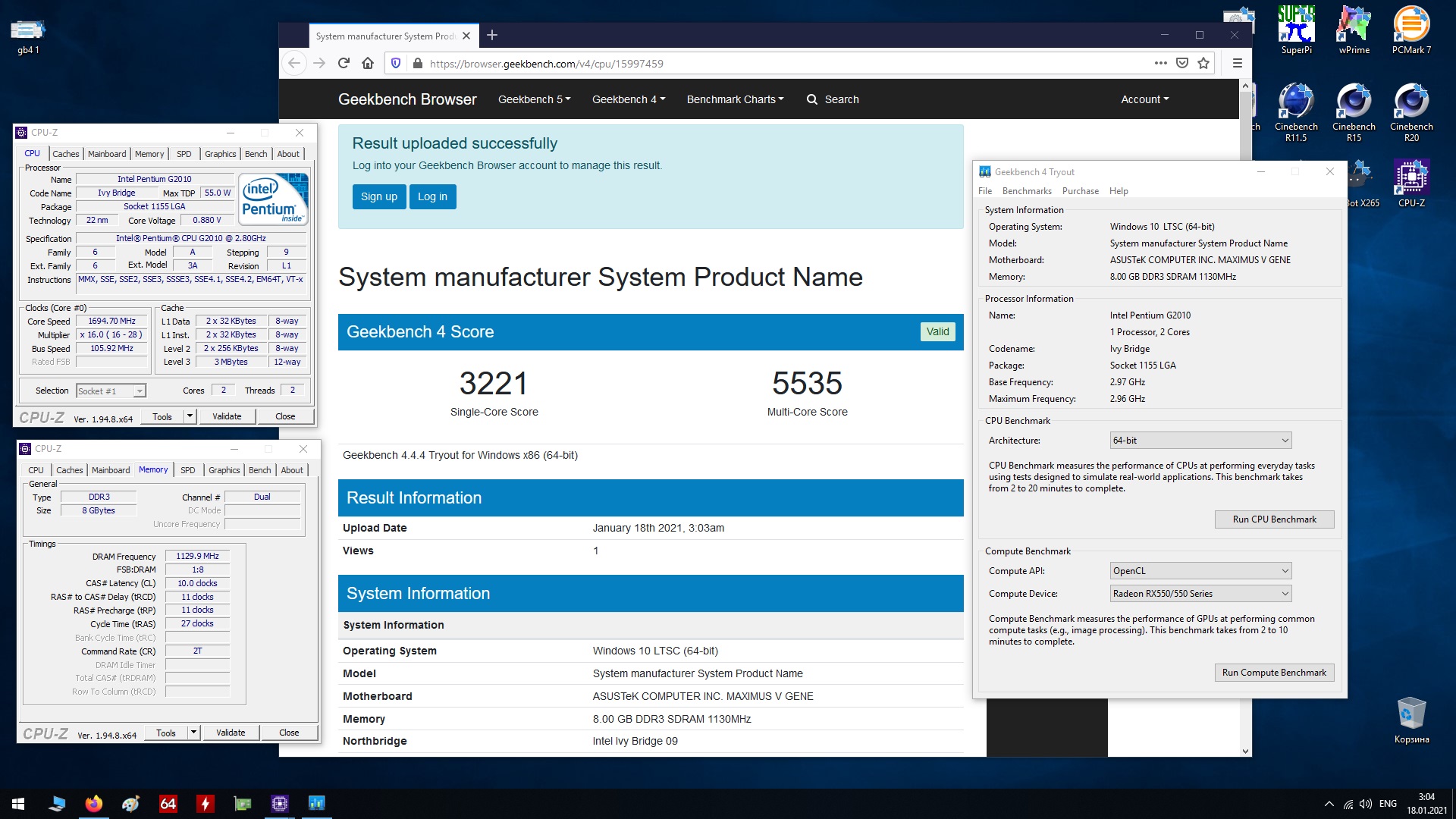The width and height of the screenshot is (1456, 819).
Task: Expand the Benchmark Charts menu
Action: [735, 99]
